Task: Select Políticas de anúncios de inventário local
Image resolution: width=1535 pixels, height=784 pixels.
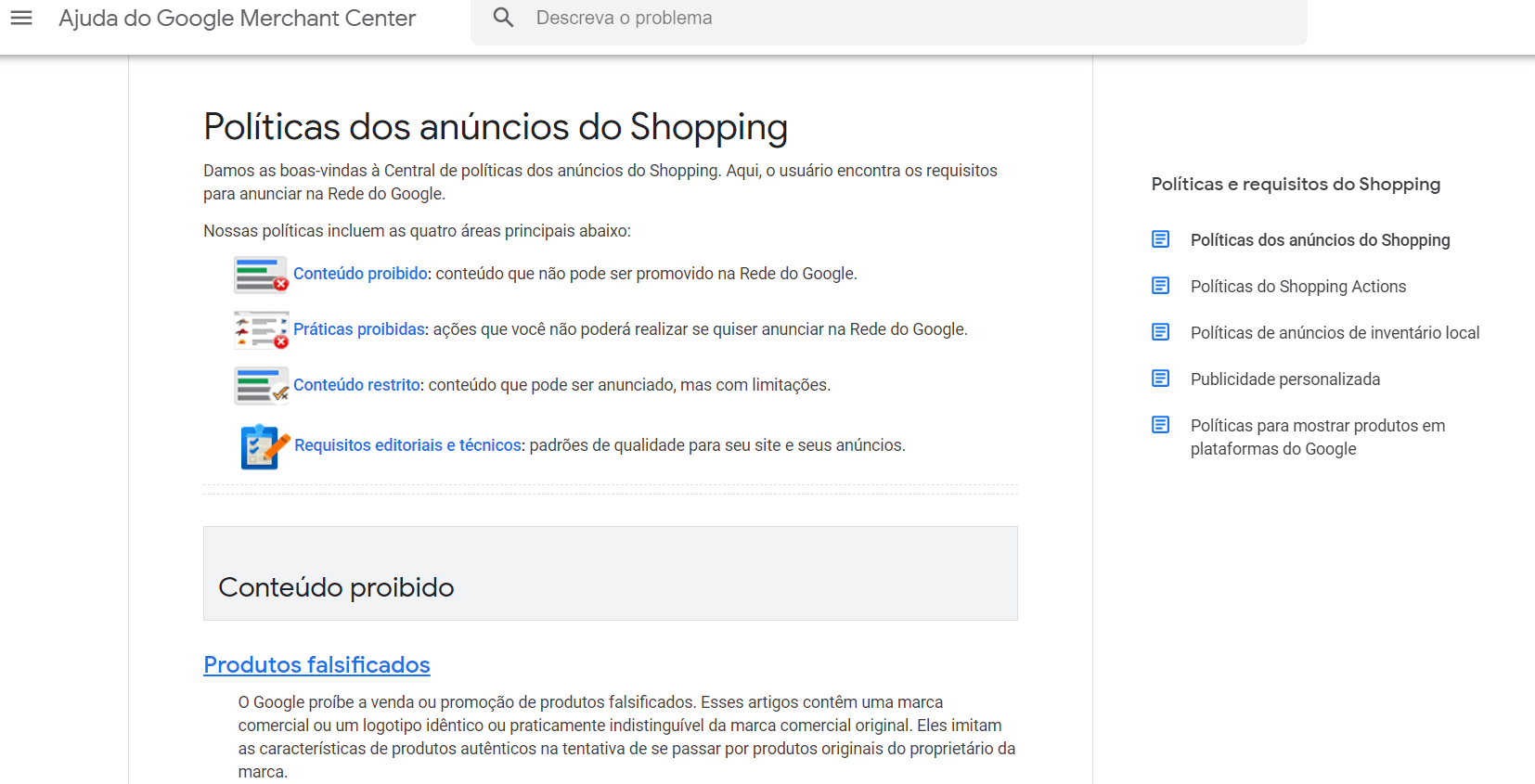Action: click(x=1335, y=333)
